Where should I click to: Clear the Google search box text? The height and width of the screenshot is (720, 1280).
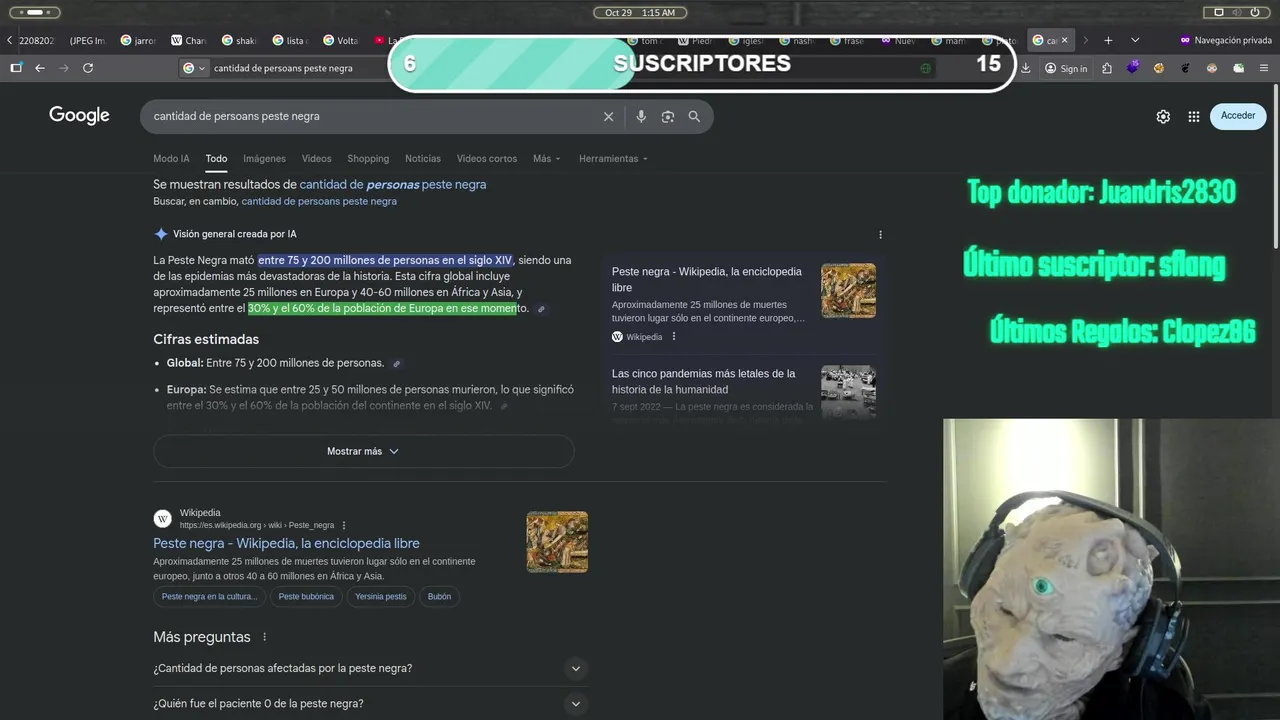tap(608, 116)
